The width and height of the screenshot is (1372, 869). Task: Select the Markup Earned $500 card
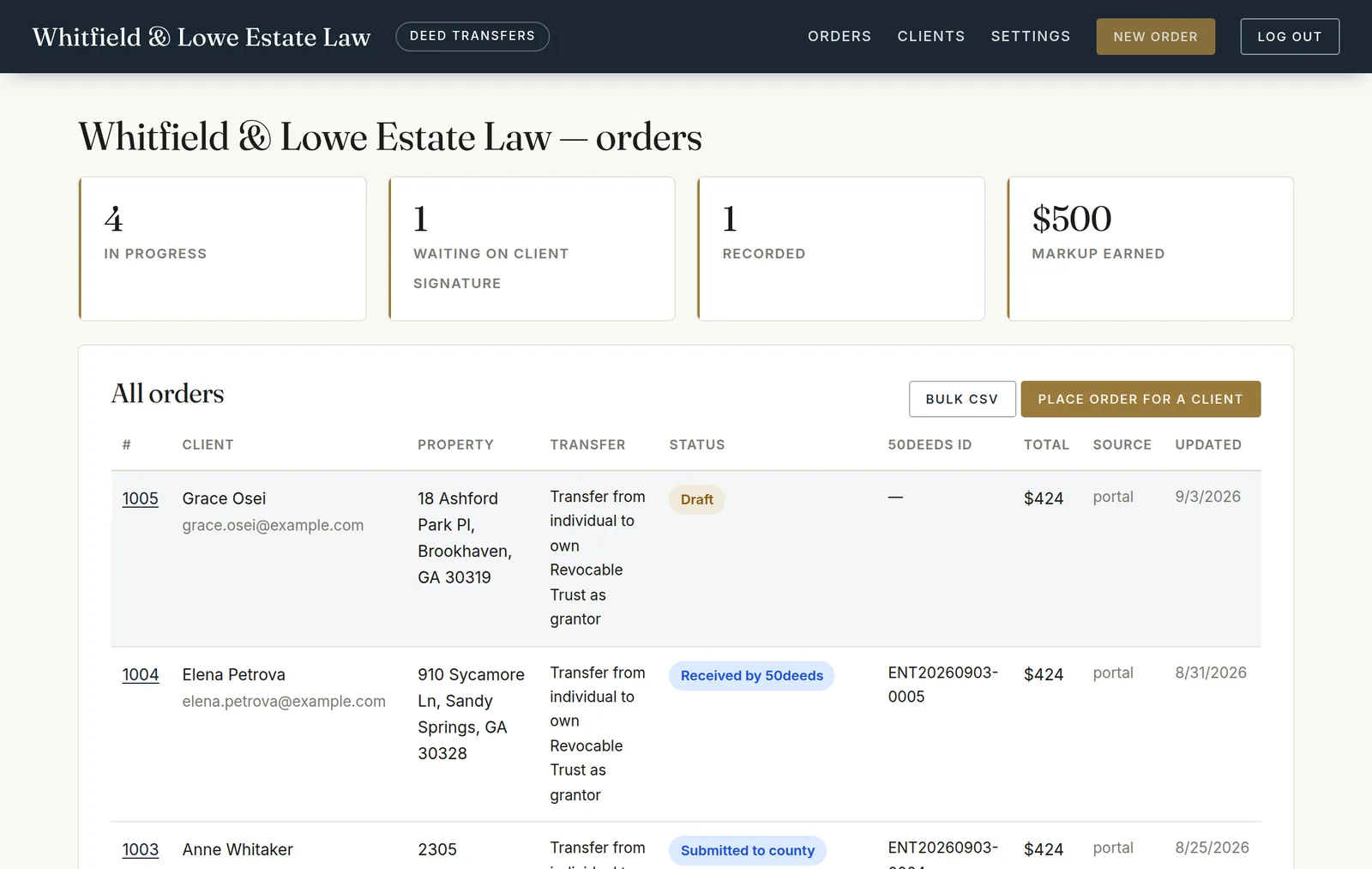(1150, 249)
